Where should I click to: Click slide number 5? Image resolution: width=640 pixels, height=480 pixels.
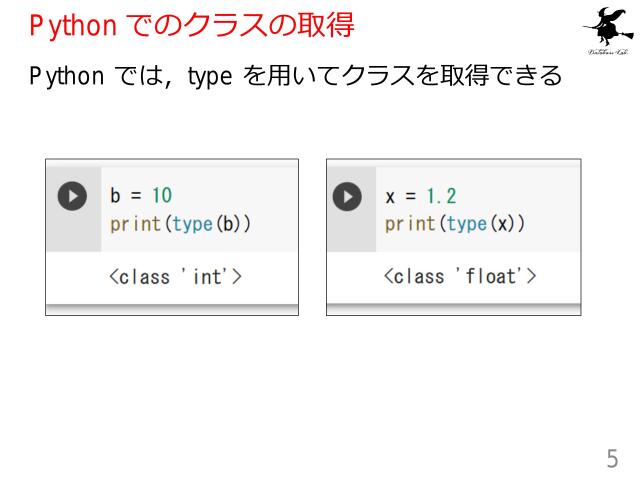point(612,459)
